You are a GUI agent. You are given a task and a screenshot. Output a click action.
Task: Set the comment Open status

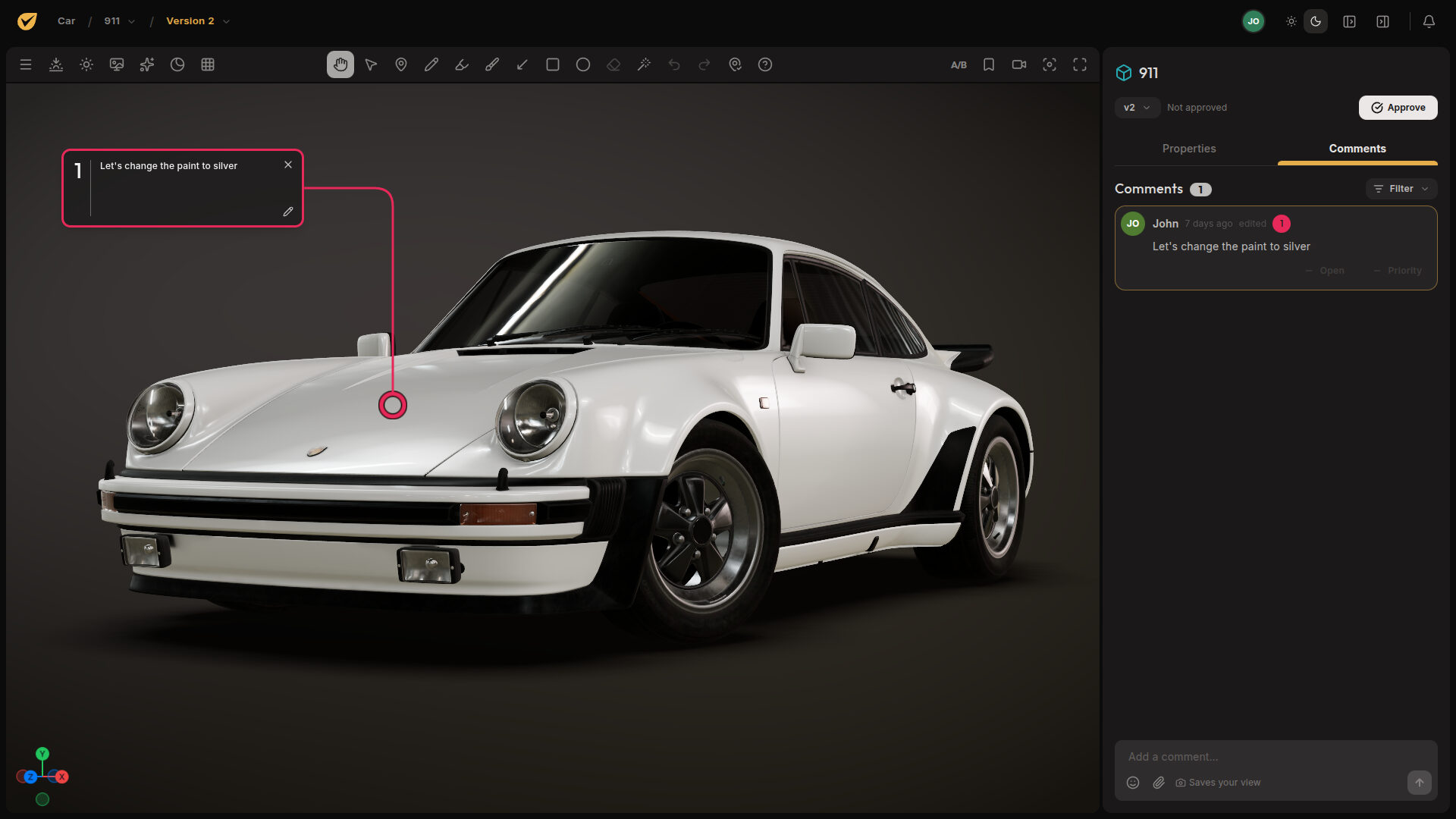1325,271
